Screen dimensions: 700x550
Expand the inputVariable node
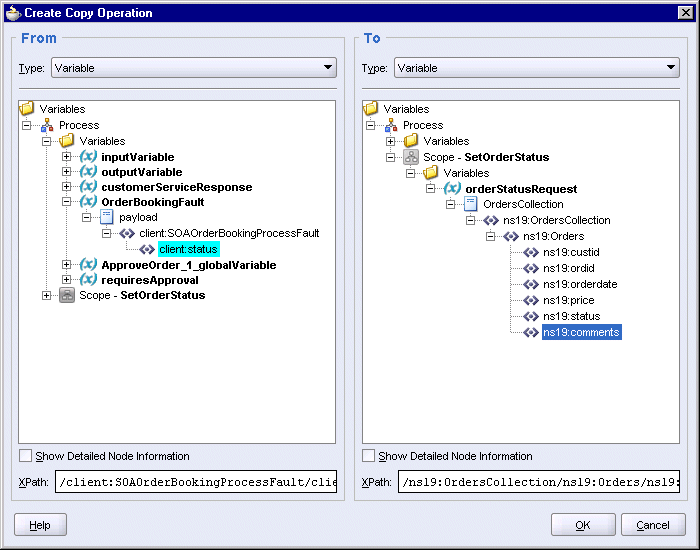coord(67,157)
